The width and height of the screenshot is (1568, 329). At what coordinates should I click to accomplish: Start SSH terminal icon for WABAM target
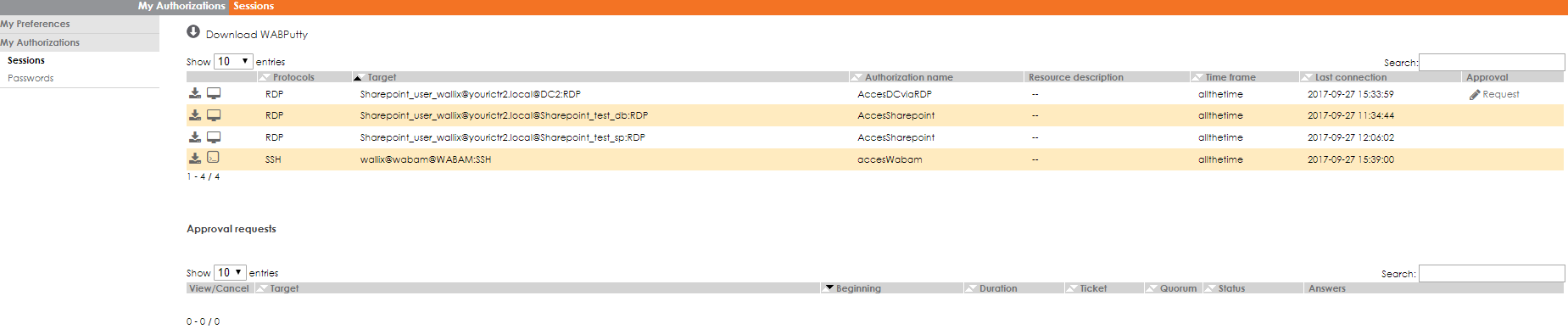[x=214, y=158]
